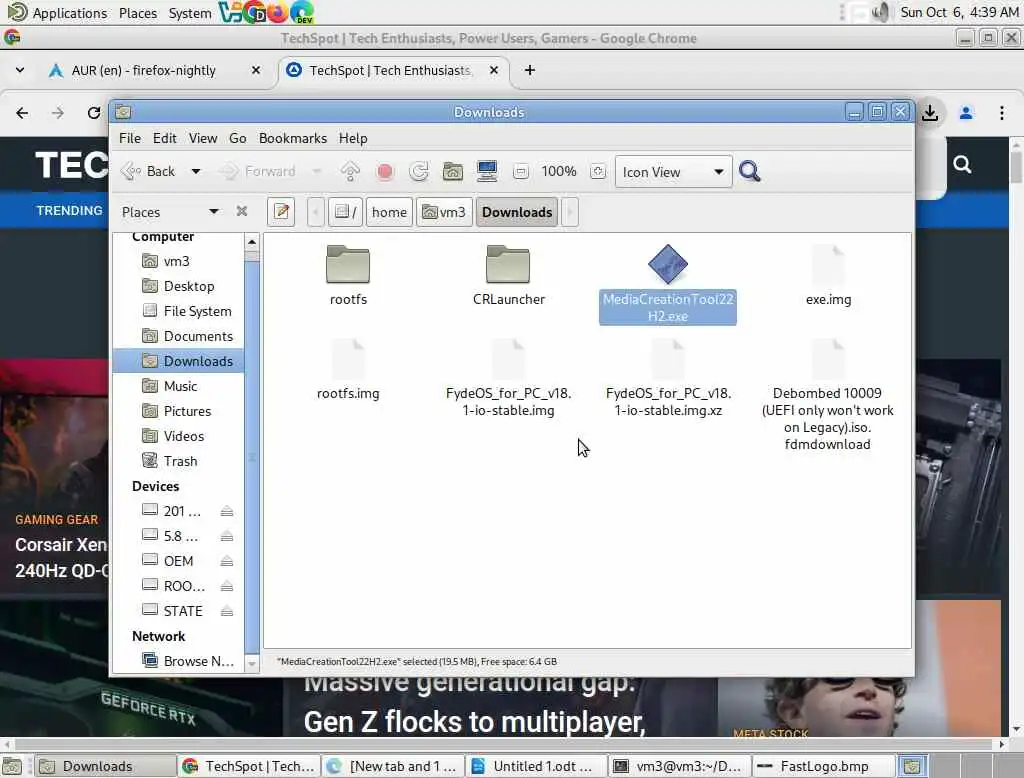Open Icon View mode dropdown
This screenshot has height=778, width=1024.
(x=673, y=172)
